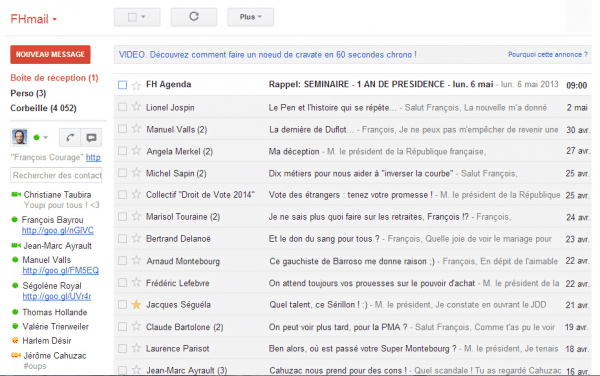Viewport: 600px width, 376px height.
Task: Open the 'Ma déception' email subject
Action: pos(294,151)
